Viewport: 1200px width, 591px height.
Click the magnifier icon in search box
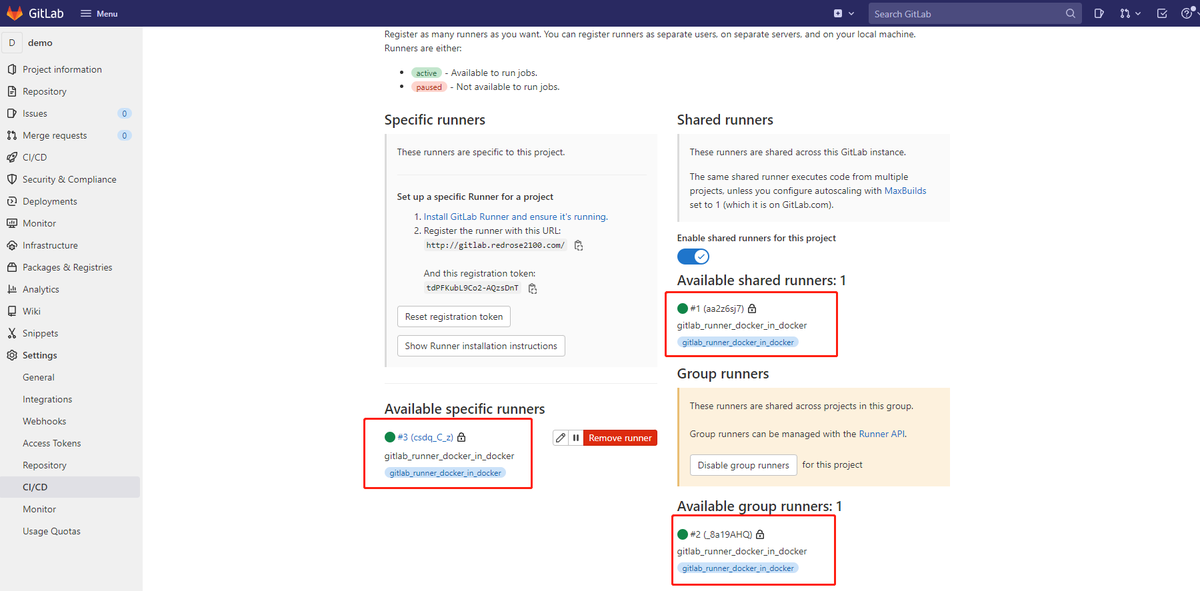1071,14
